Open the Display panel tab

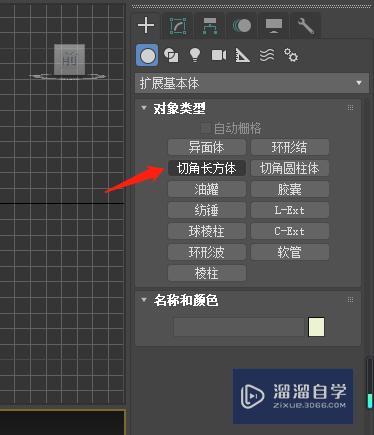[x=274, y=26]
